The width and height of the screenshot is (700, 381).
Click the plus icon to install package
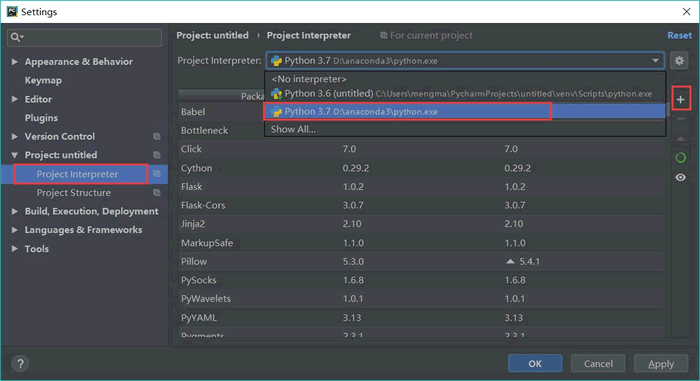pyautogui.click(x=680, y=100)
